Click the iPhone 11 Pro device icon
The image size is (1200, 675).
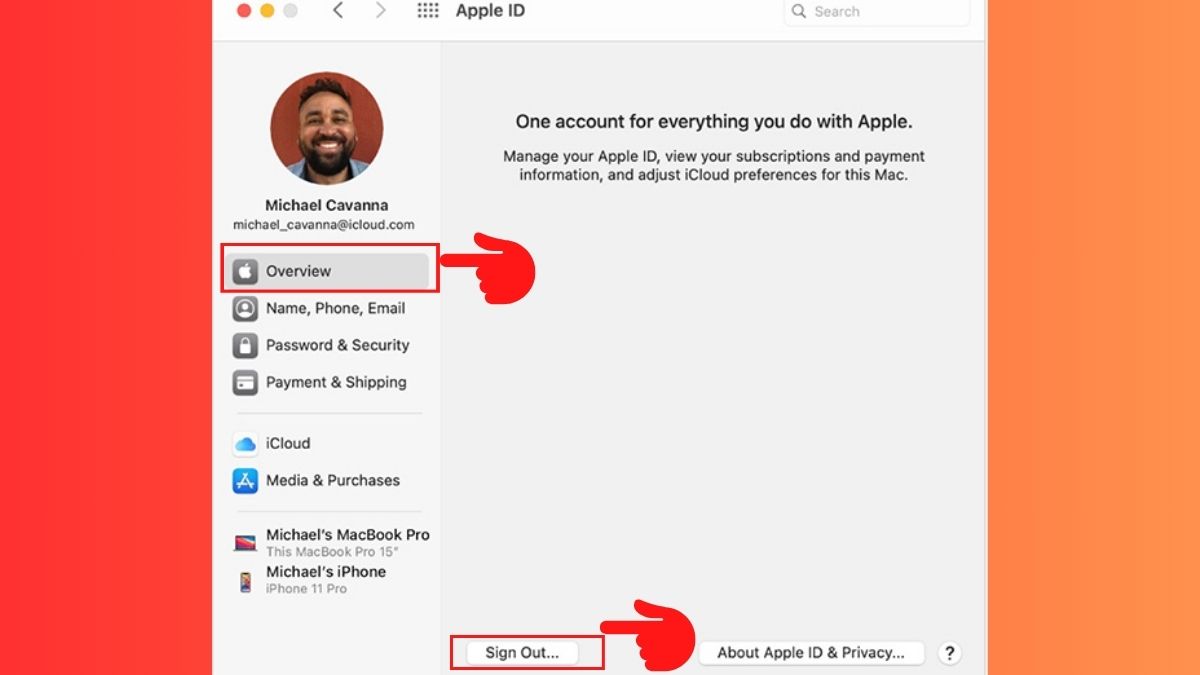coord(245,581)
